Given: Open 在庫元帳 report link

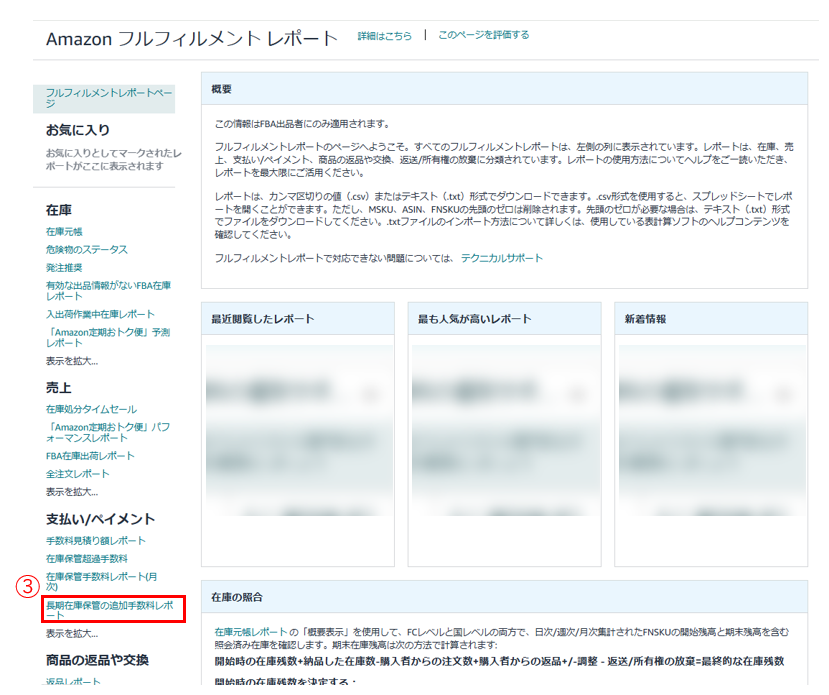Looking at the screenshot, I should click(64, 231).
